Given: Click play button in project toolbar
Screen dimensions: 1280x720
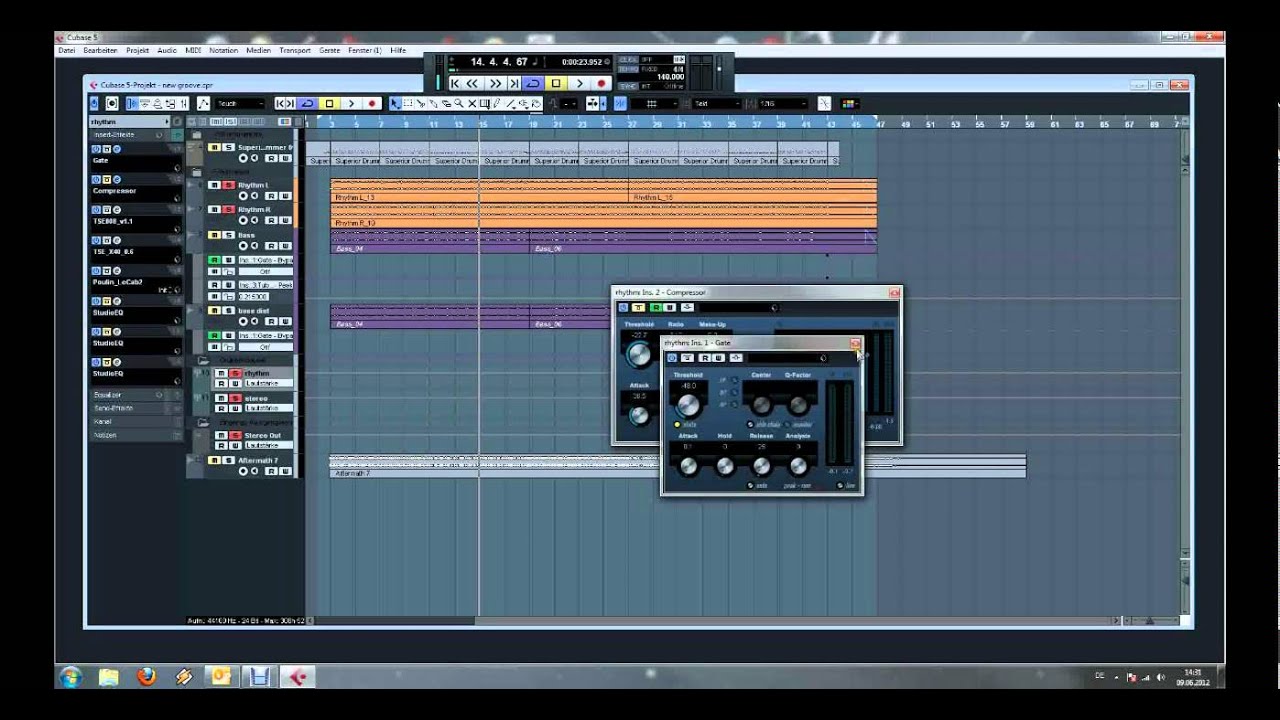Looking at the screenshot, I should pyautogui.click(x=351, y=103).
